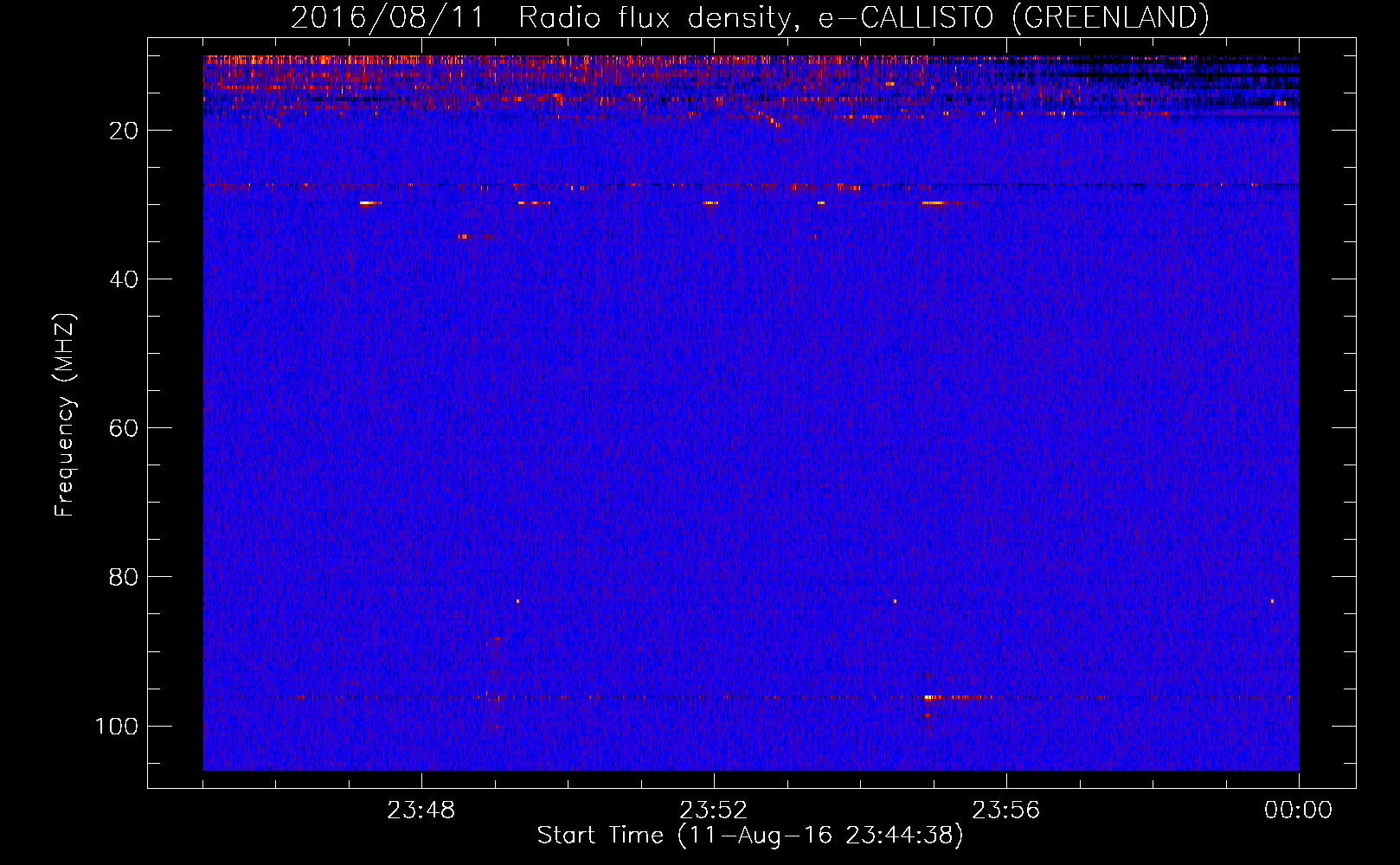Click the plot title 'Radio flux density, e-CALLISTO (GREENLAND)'
Viewport: 1400px width, 865px height.
(863, 17)
